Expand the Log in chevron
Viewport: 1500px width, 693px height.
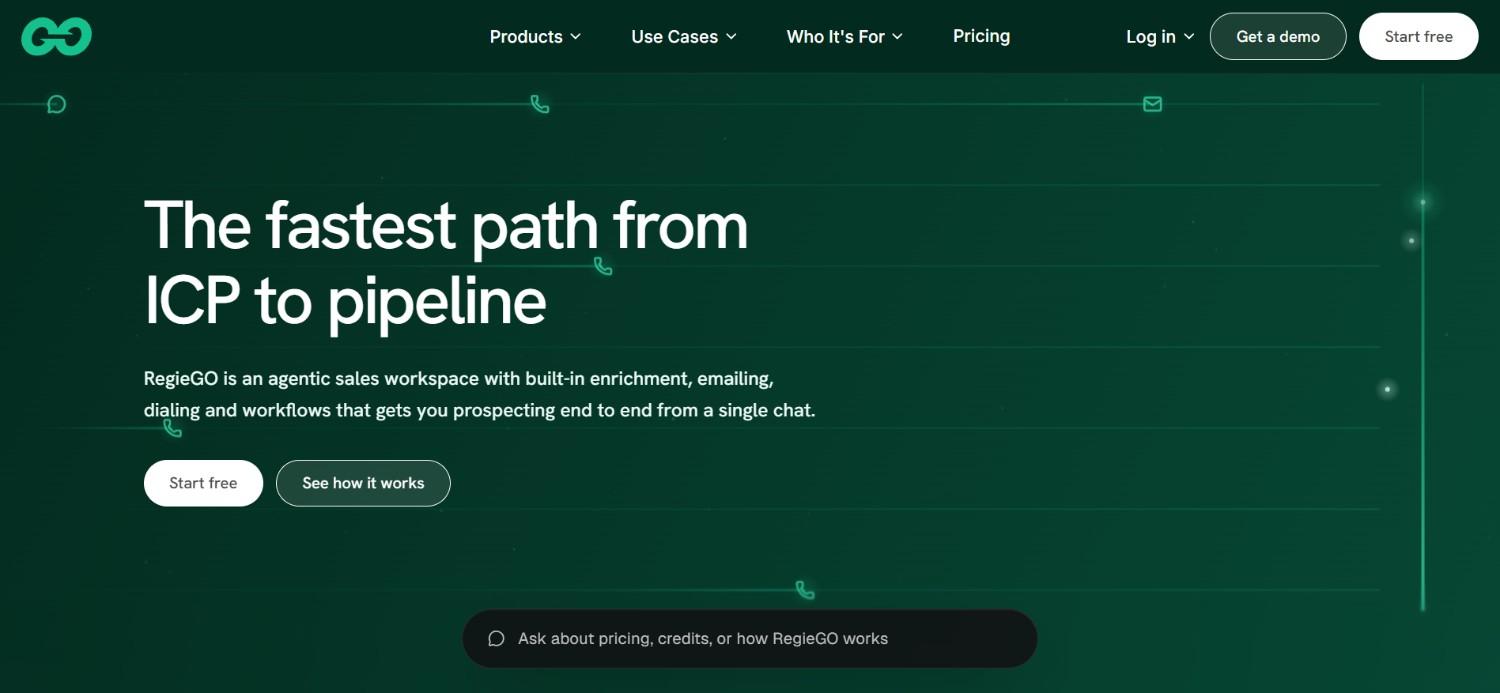tap(1188, 37)
